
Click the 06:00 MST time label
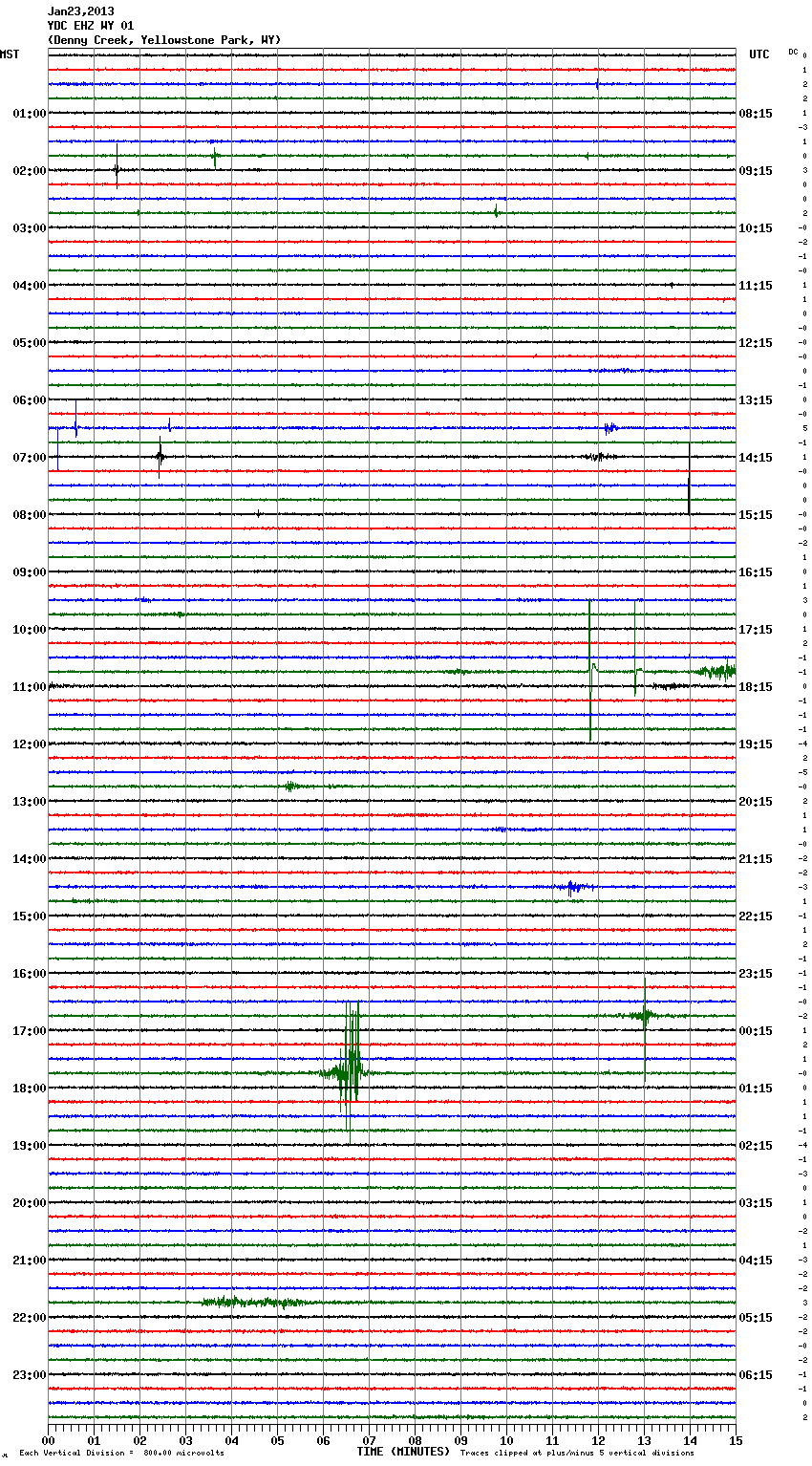tap(30, 400)
